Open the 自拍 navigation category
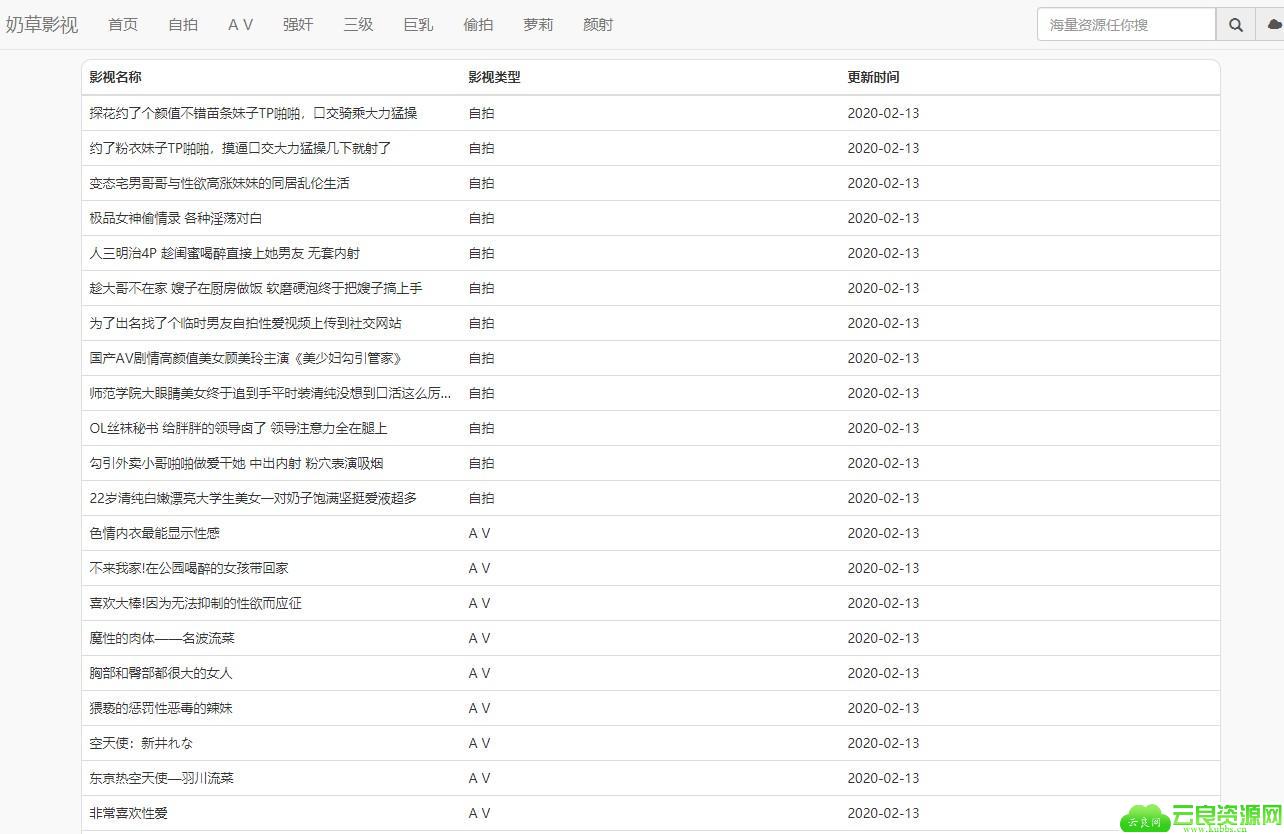The image size is (1284, 834). point(183,25)
